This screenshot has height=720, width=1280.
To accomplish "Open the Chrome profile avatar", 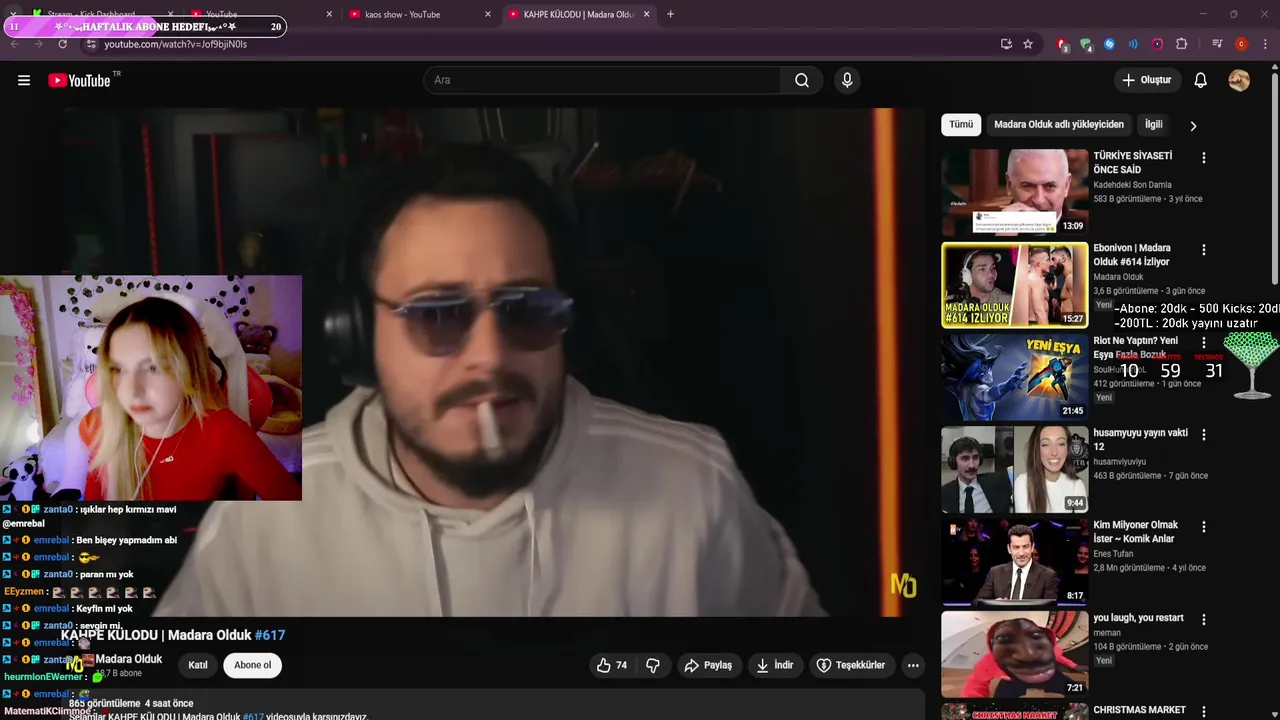I will (x=1241, y=44).
